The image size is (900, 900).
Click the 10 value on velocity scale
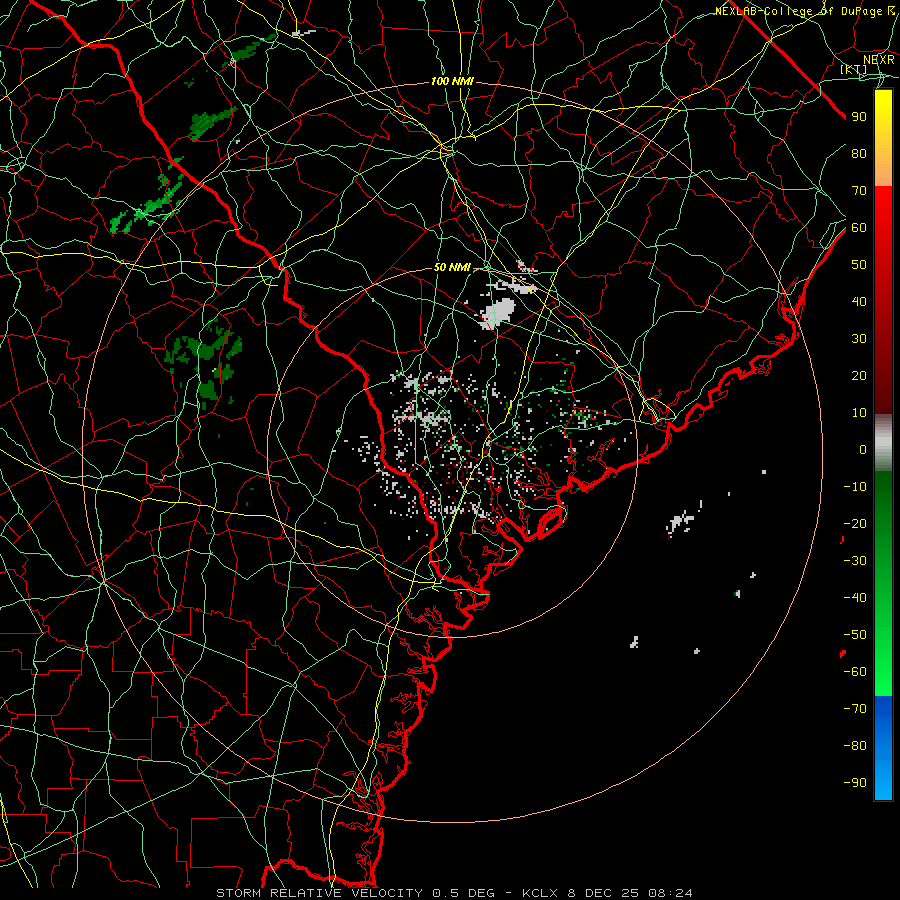(859, 413)
